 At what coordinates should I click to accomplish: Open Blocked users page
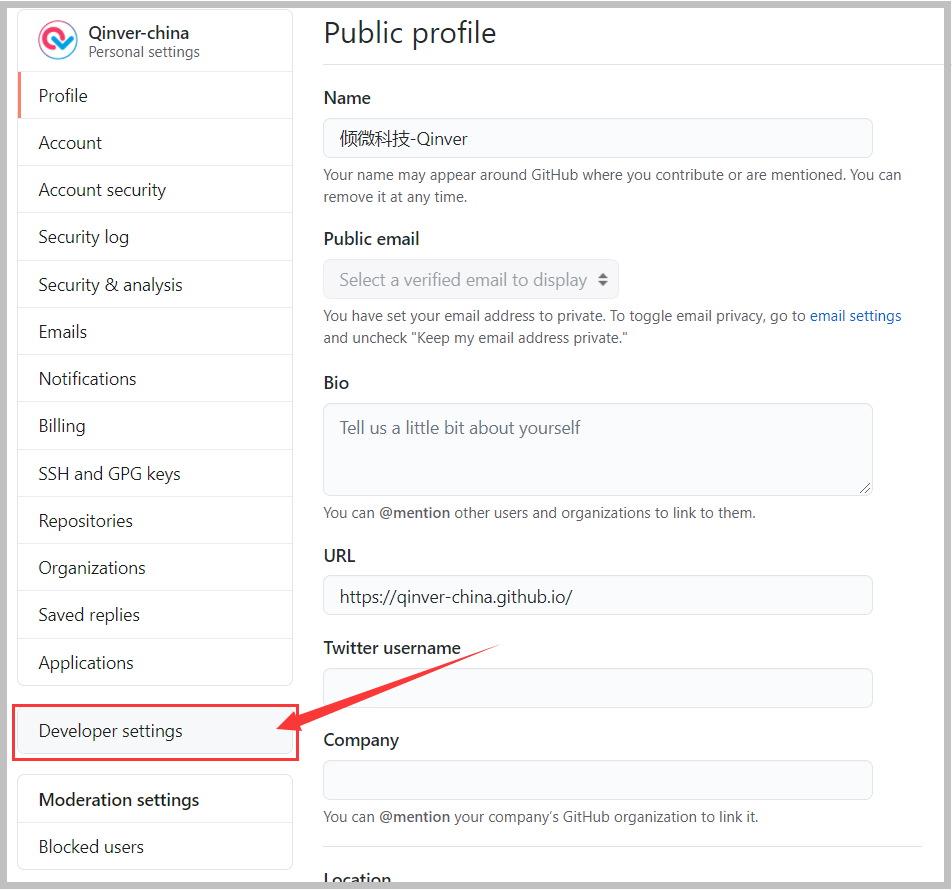(x=91, y=847)
